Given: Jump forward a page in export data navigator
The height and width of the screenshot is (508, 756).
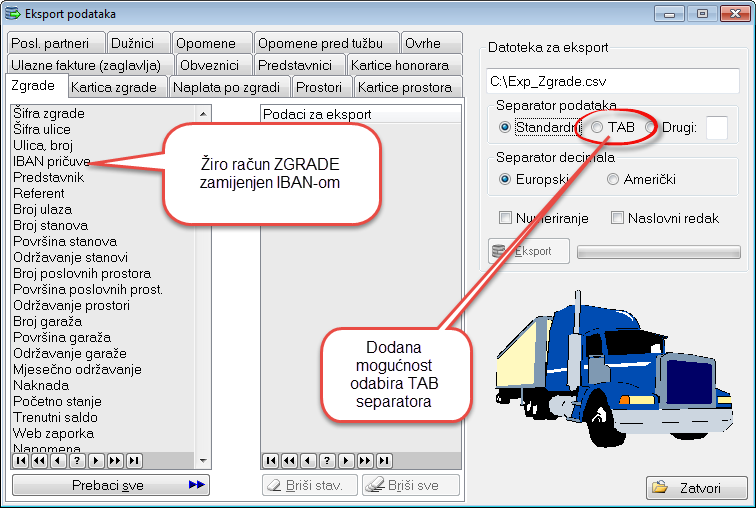Looking at the screenshot, I should tap(365, 461).
